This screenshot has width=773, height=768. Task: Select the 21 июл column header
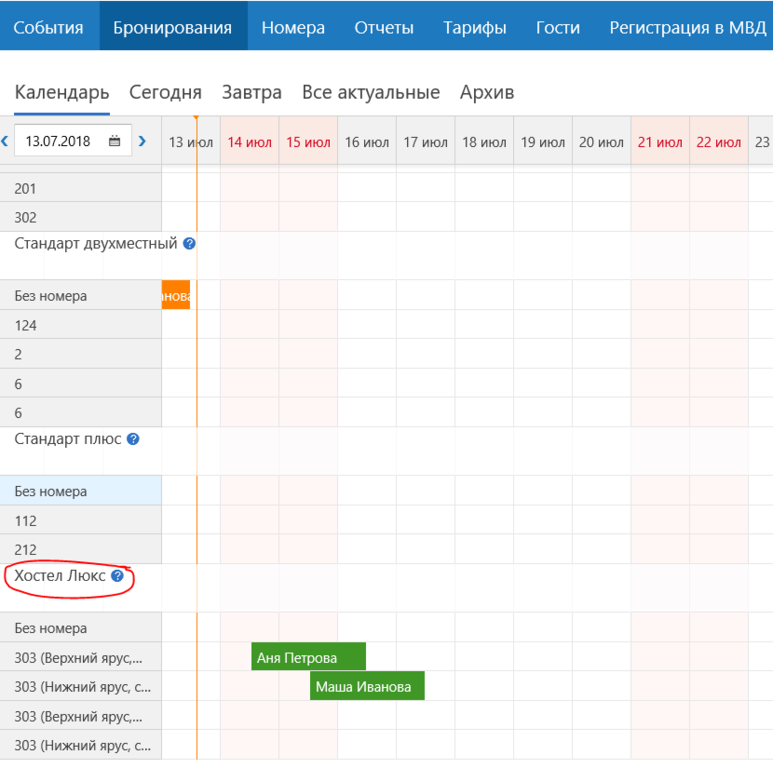[x=660, y=143]
